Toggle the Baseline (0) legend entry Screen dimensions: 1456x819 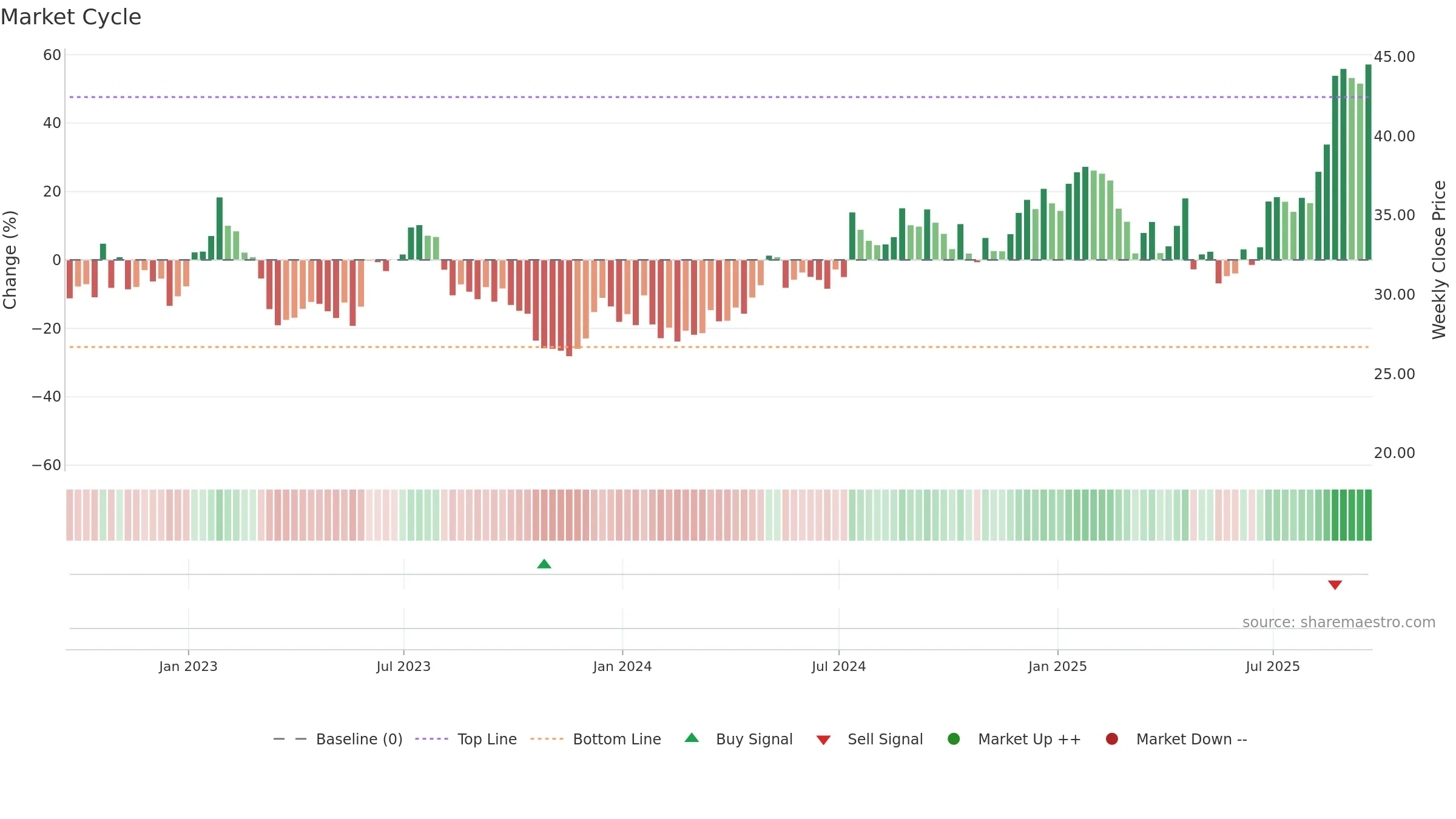pyautogui.click(x=338, y=739)
